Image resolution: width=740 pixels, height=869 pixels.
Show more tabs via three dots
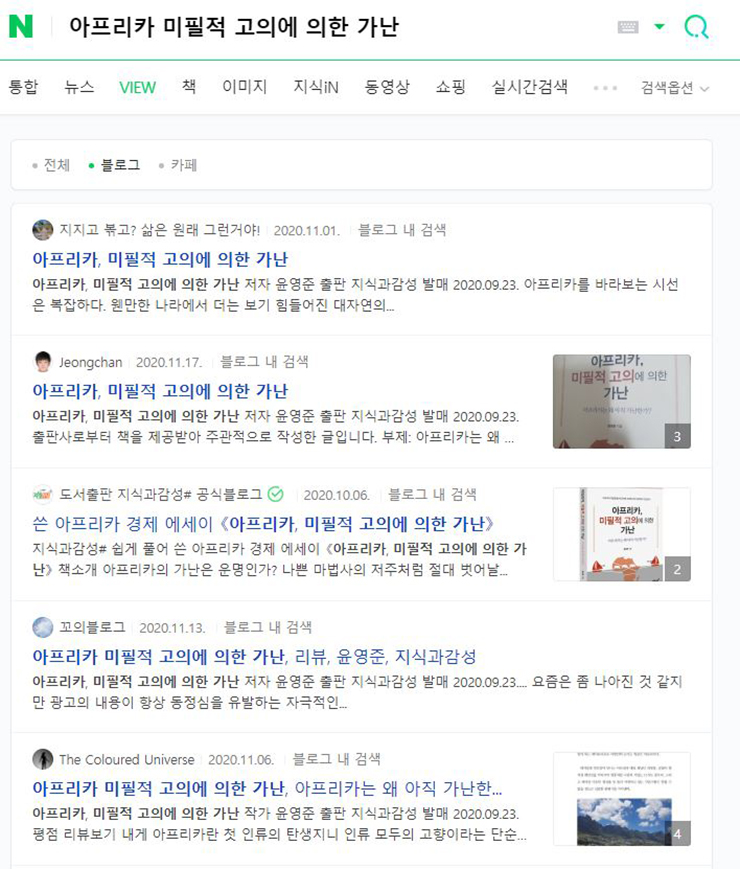[x=605, y=88]
